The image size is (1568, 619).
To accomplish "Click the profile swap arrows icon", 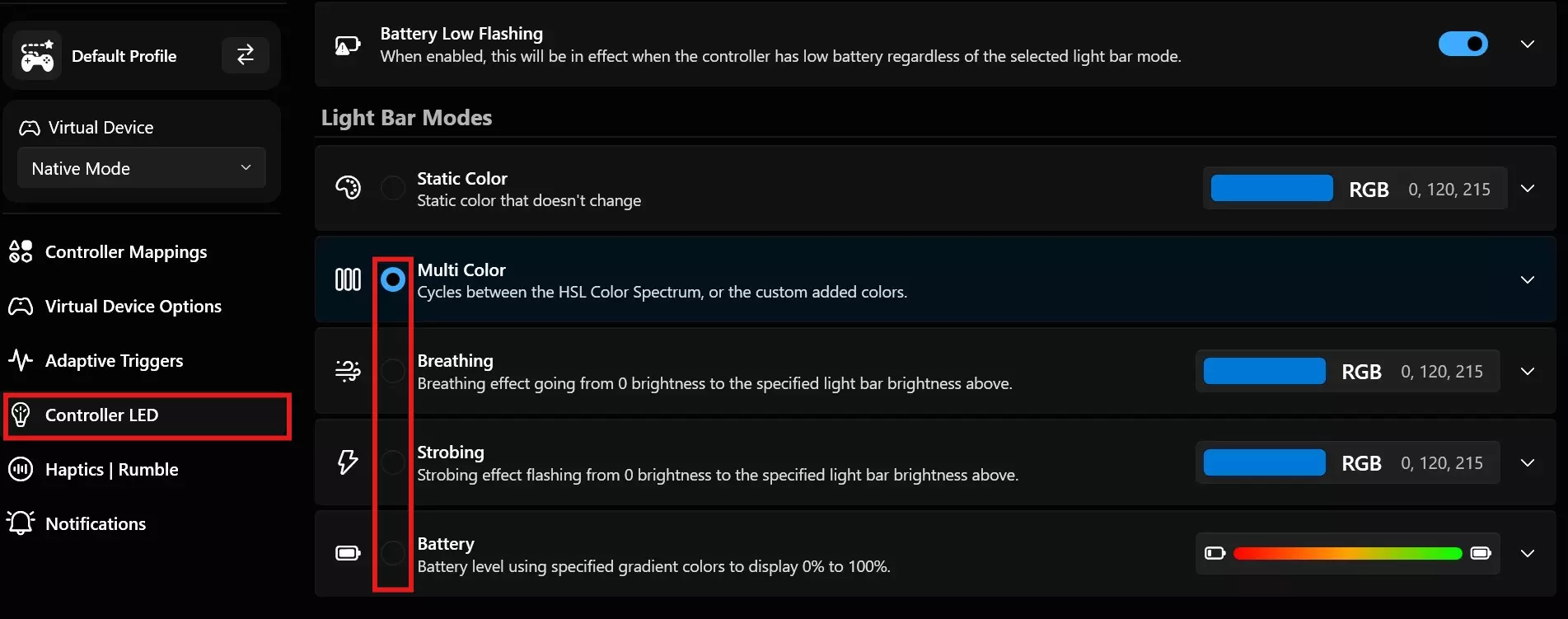I will tap(245, 55).
